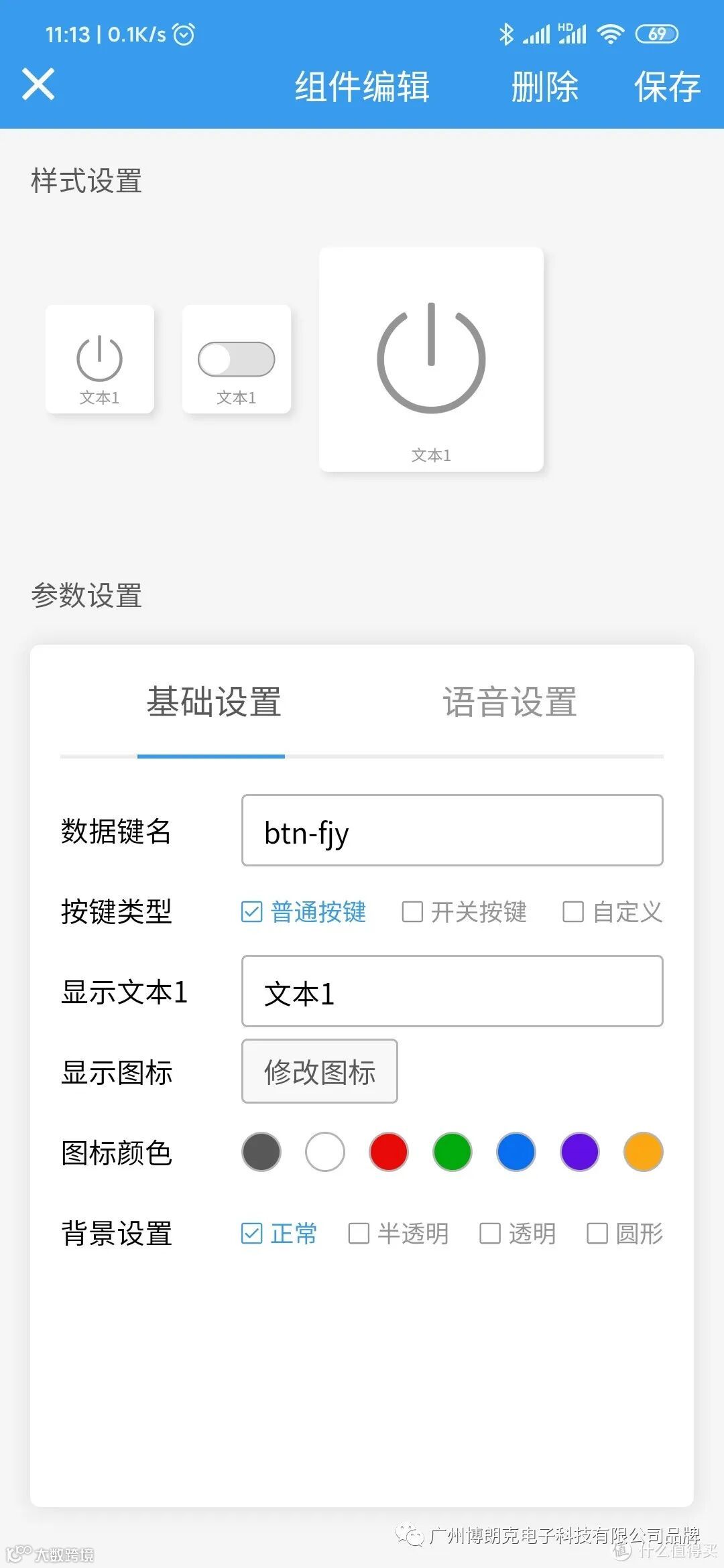
Task: Click the 数据键名 input field
Action: coord(452,830)
